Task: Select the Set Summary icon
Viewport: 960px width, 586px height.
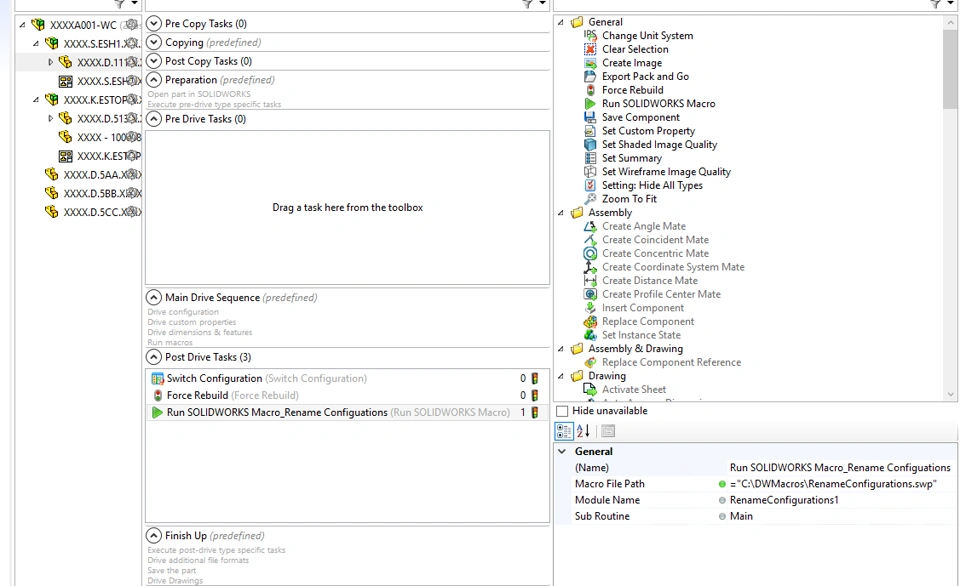Action: click(x=590, y=158)
